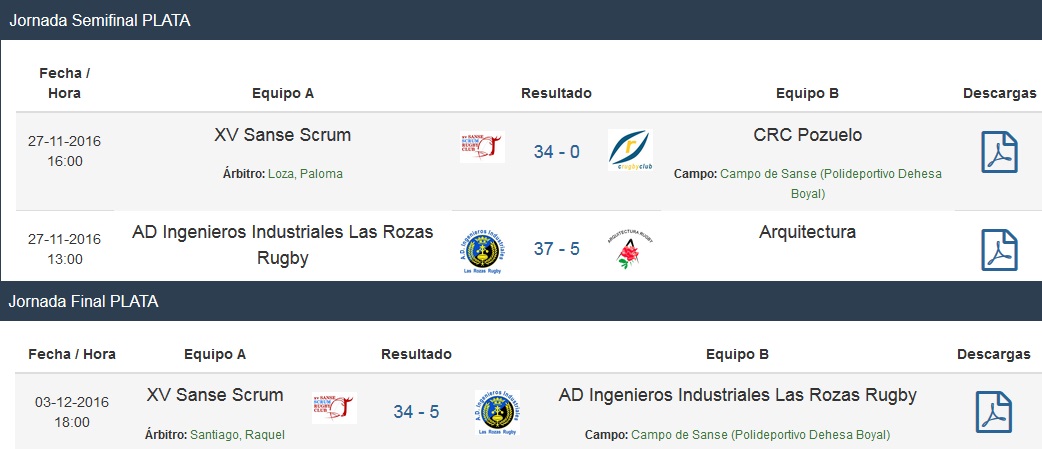Download PDF for Sanse Scrum vs CRC Pozuelo

[999, 152]
